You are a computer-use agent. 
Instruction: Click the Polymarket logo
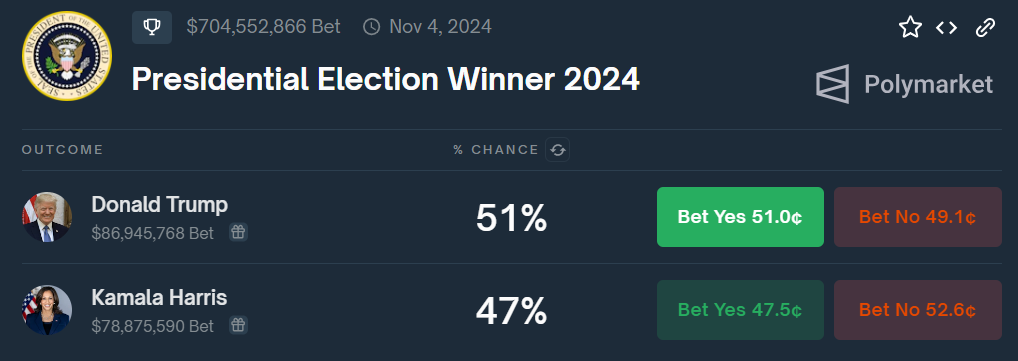(x=833, y=84)
